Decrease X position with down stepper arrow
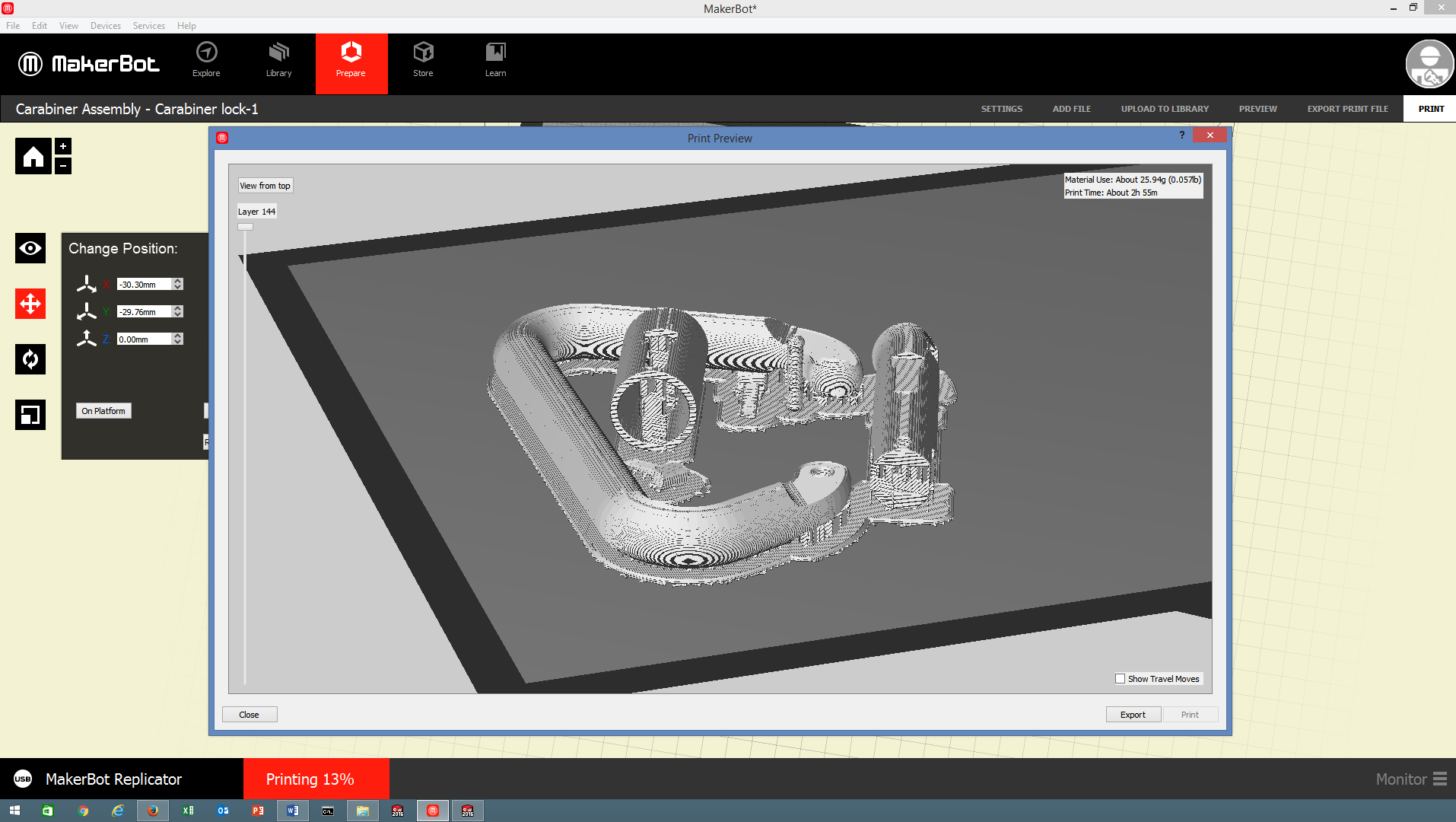 pyautogui.click(x=178, y=287)
